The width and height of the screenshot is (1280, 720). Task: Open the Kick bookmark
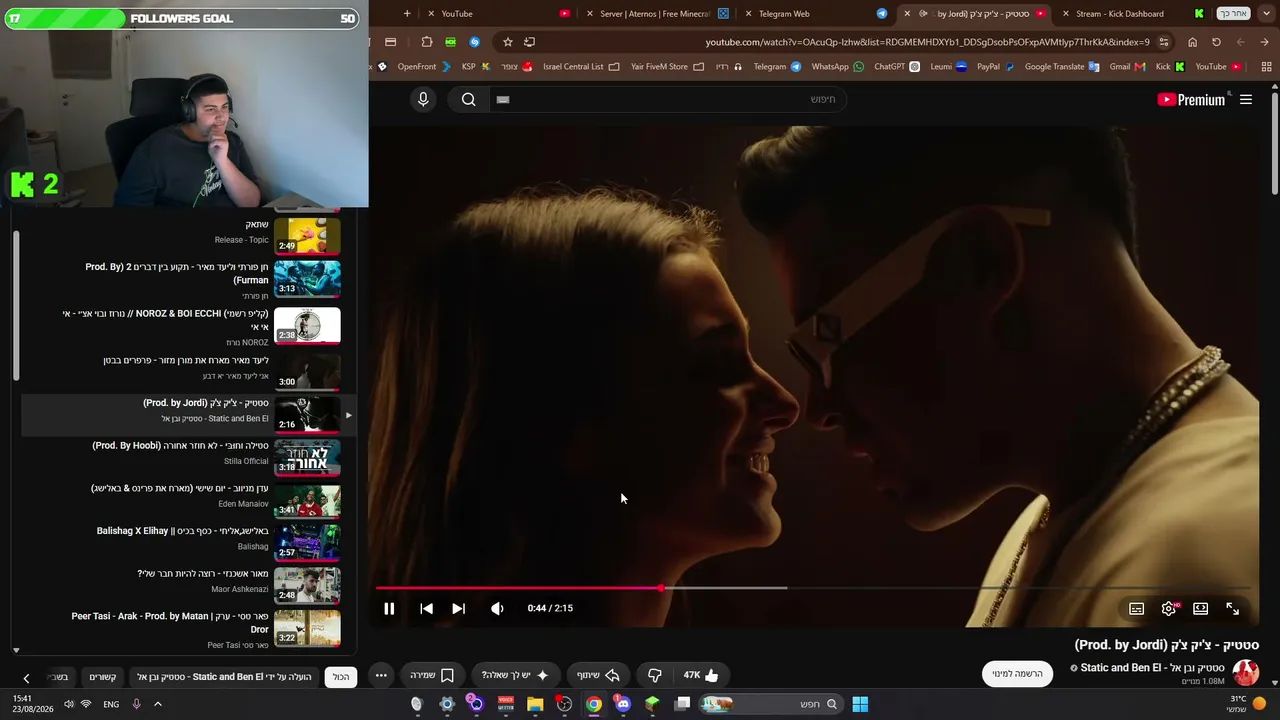point(1170,67)
